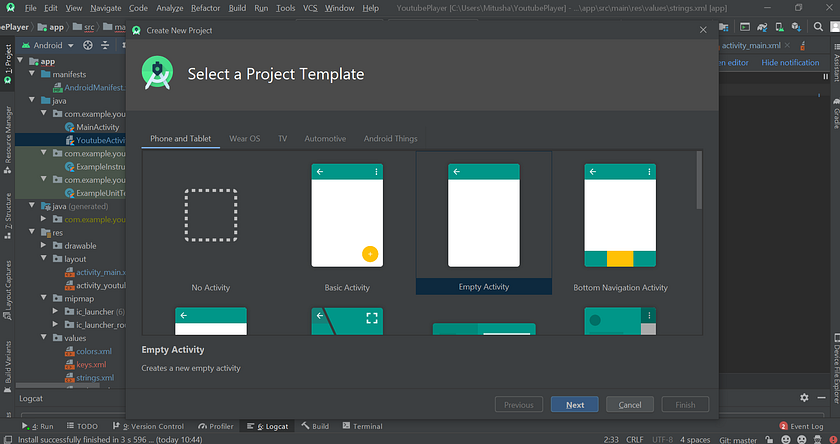The height and width of the screenshot is (444, 840).
Task: Click the Next button
Action: coord(575,404)
